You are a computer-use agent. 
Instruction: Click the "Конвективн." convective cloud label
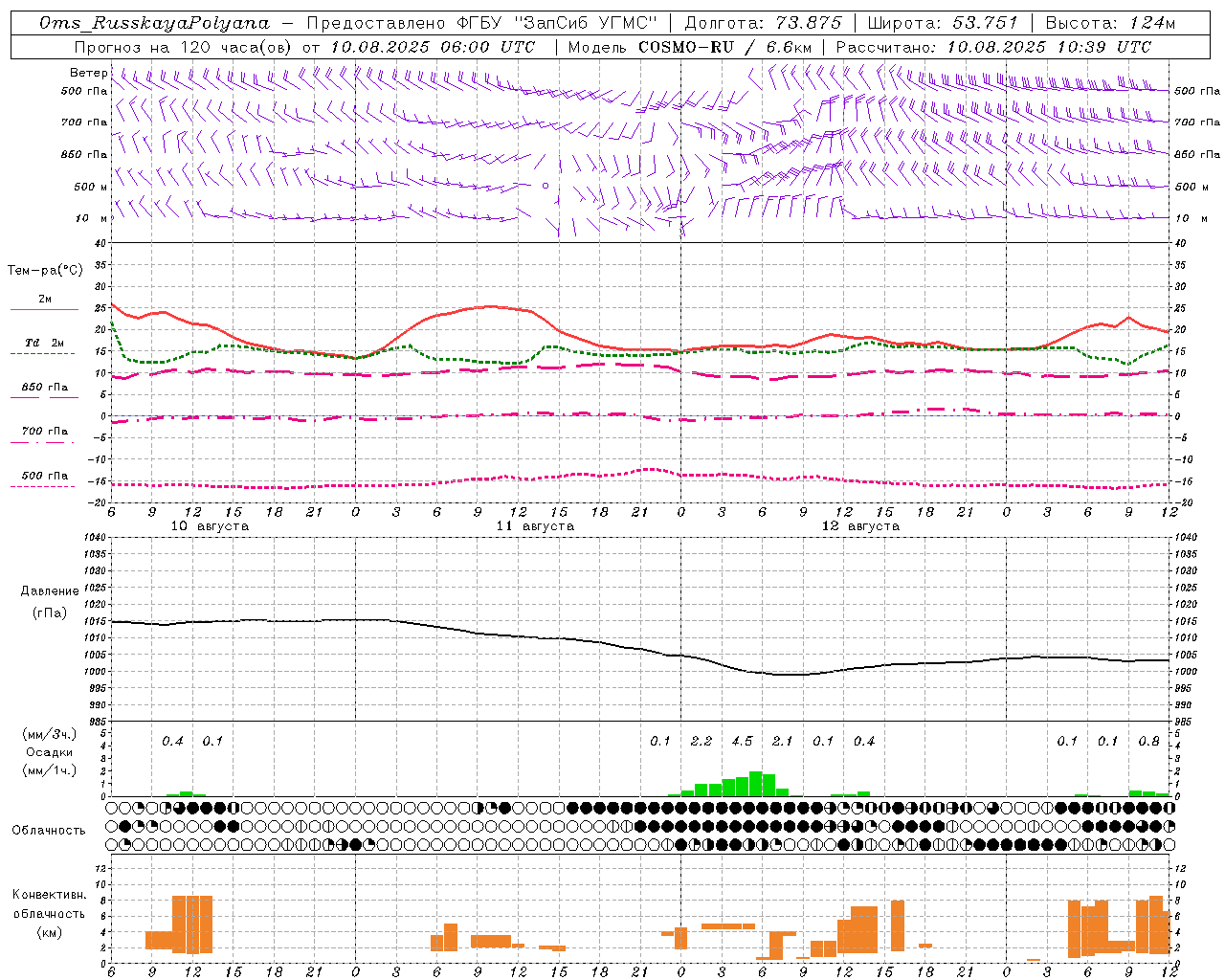tap(50, 895)
